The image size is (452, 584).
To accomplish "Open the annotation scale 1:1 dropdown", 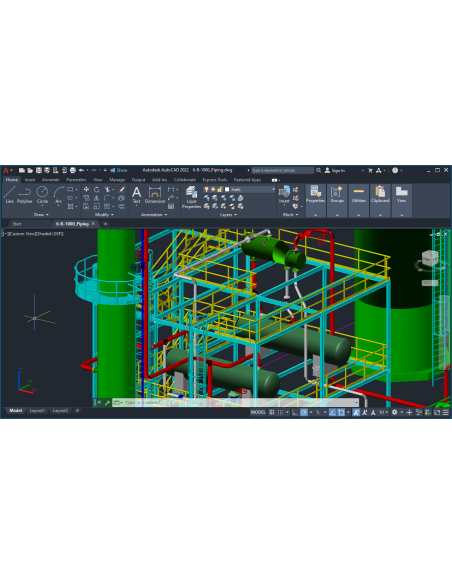I will pos(383,412).
